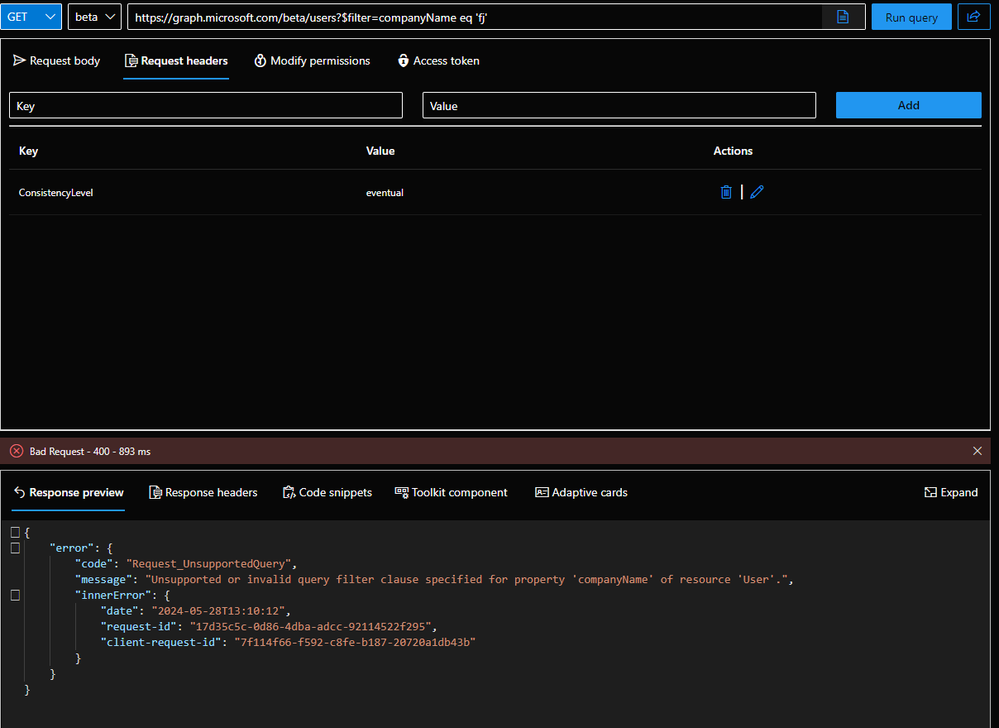The image size is (999, 728).
Task: Click the client-request-id value in response
Action: pyautogui.click(x=355, y=642)
